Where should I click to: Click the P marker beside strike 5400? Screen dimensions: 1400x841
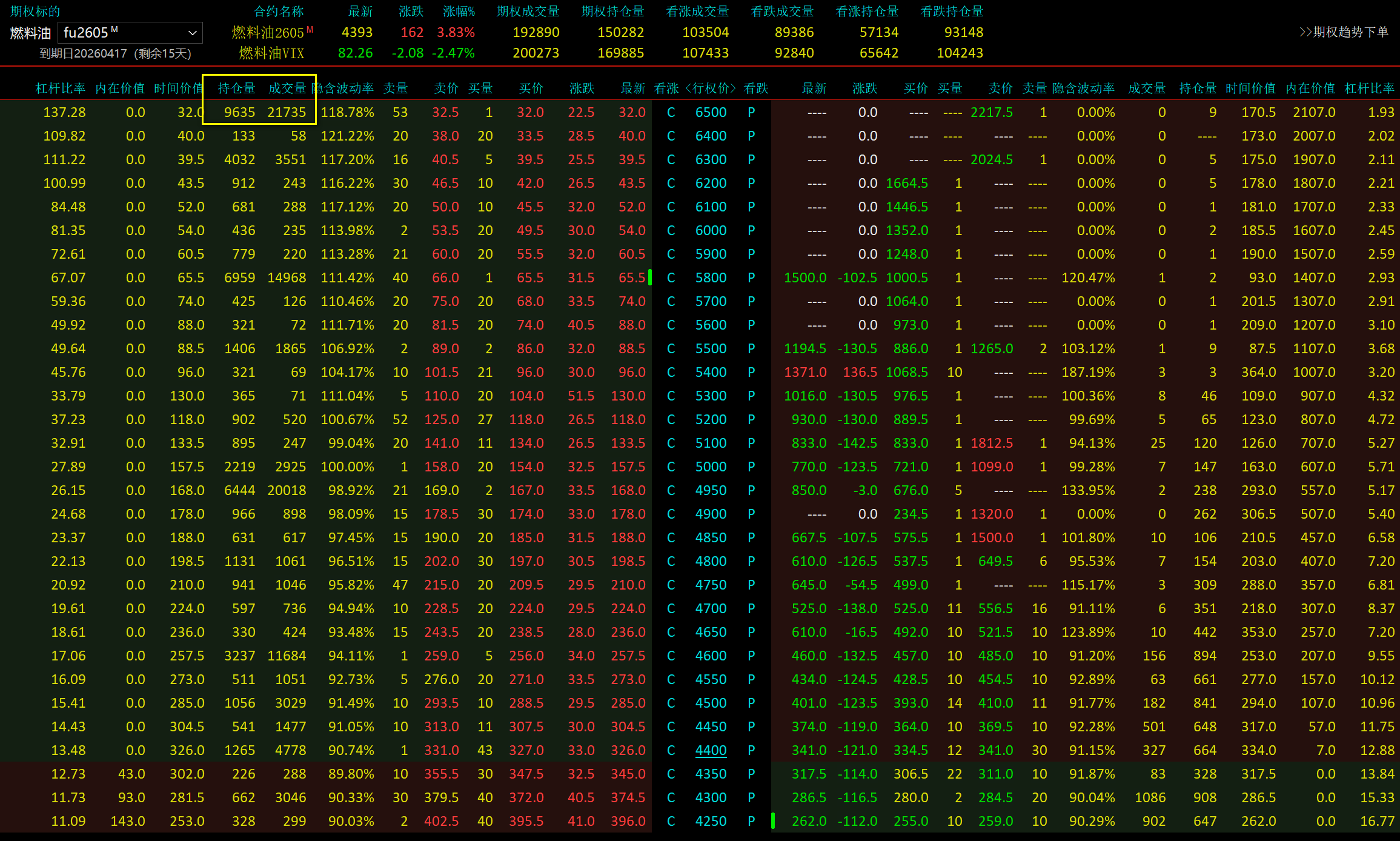[751, 372]
